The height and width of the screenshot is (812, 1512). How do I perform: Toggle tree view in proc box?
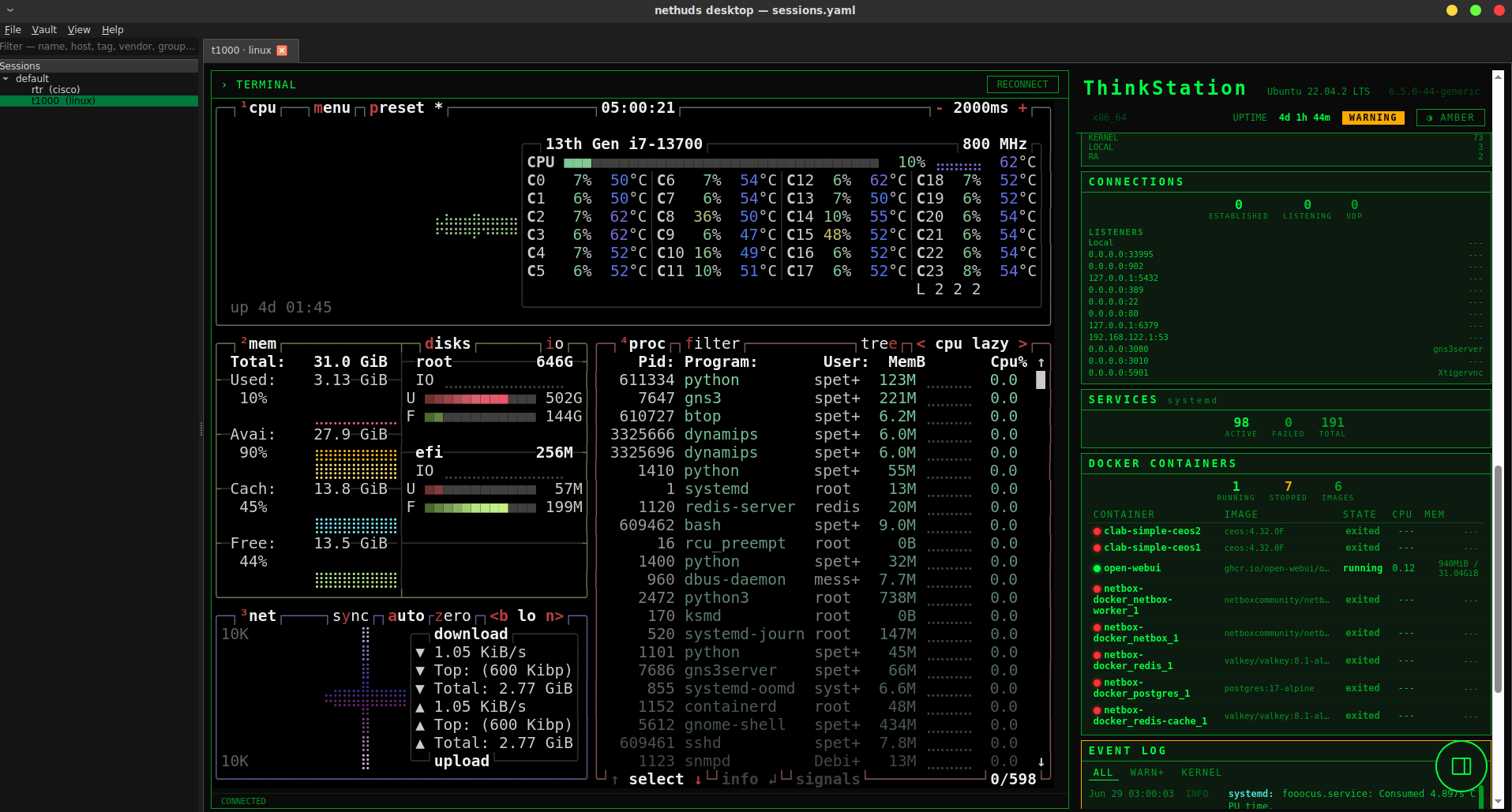coord(879,344)
